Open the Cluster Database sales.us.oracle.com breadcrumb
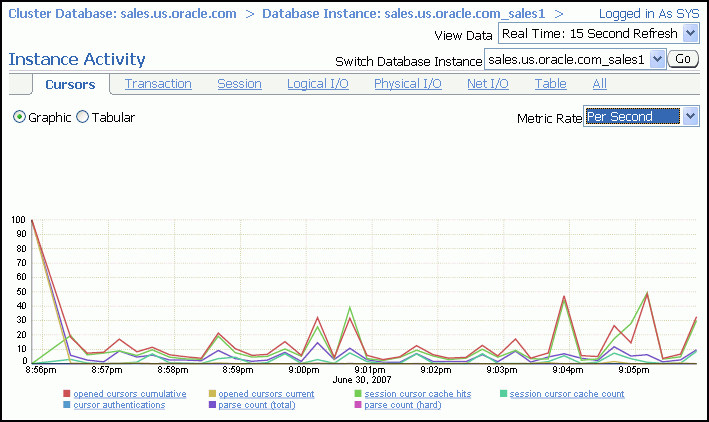This screenshot has height=422, width=709. pos(121,13)
